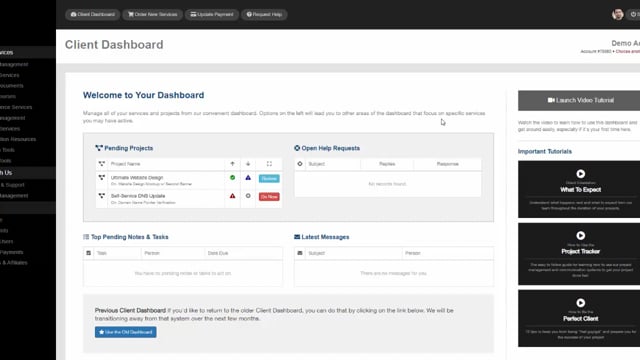The height and width of the screenshot is (360, 640).
Task: Click project icon beside Self-Service DNS Update
Action: click(x=102, y=196)
